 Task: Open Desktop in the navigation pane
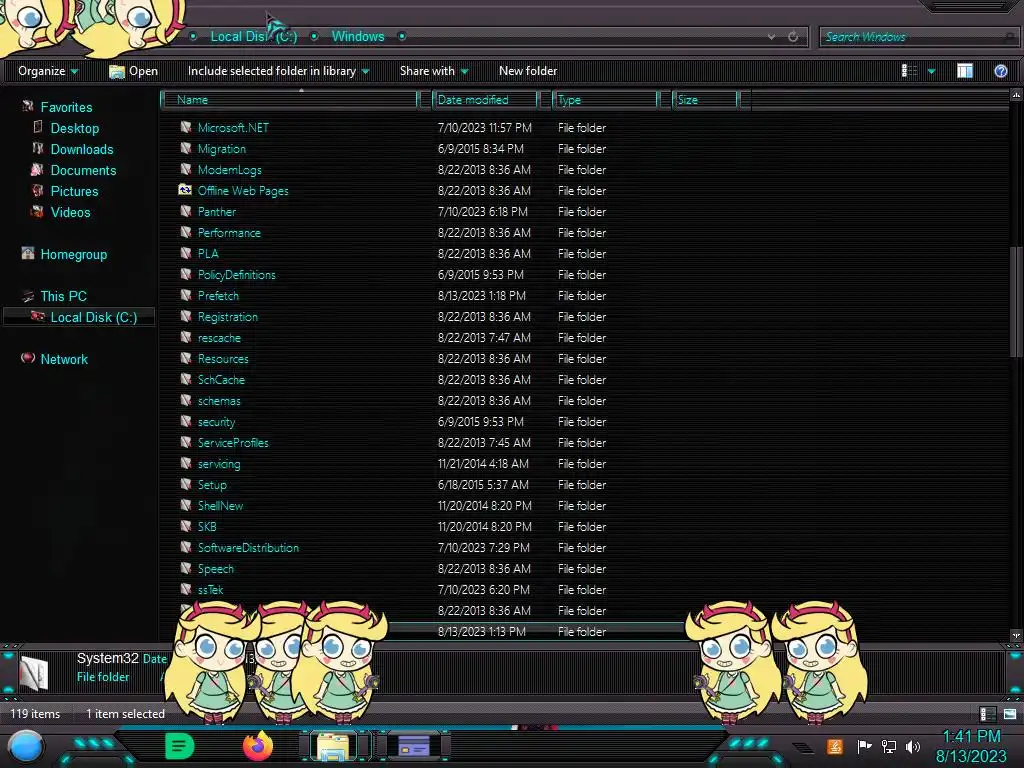click(x=74, y=128)
